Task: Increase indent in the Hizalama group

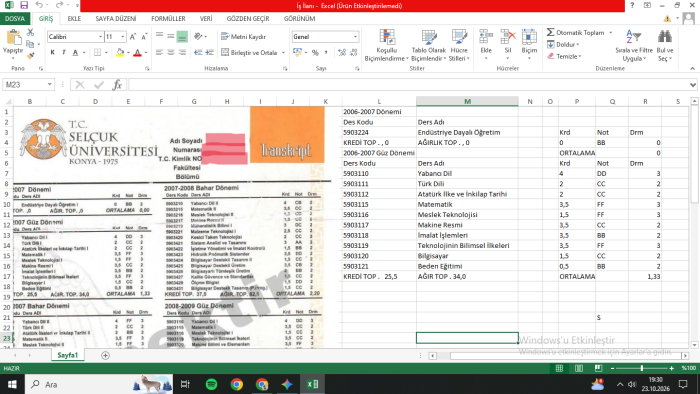Action: tap(210, 53)
